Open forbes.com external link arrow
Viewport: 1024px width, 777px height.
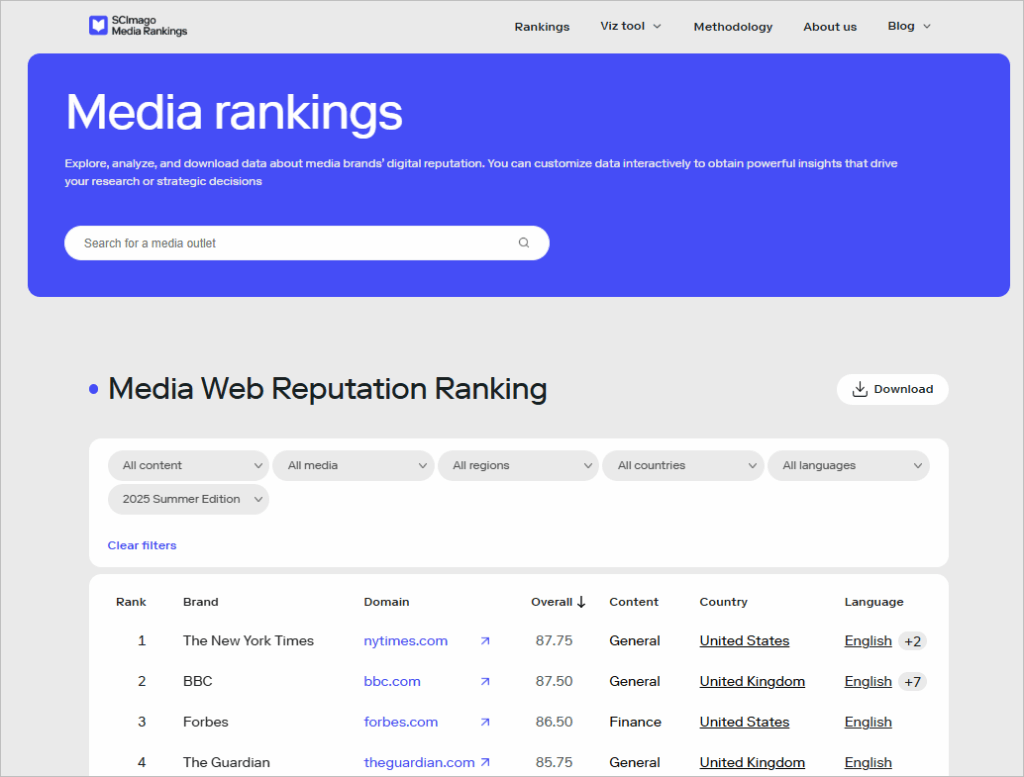point(485,722)
